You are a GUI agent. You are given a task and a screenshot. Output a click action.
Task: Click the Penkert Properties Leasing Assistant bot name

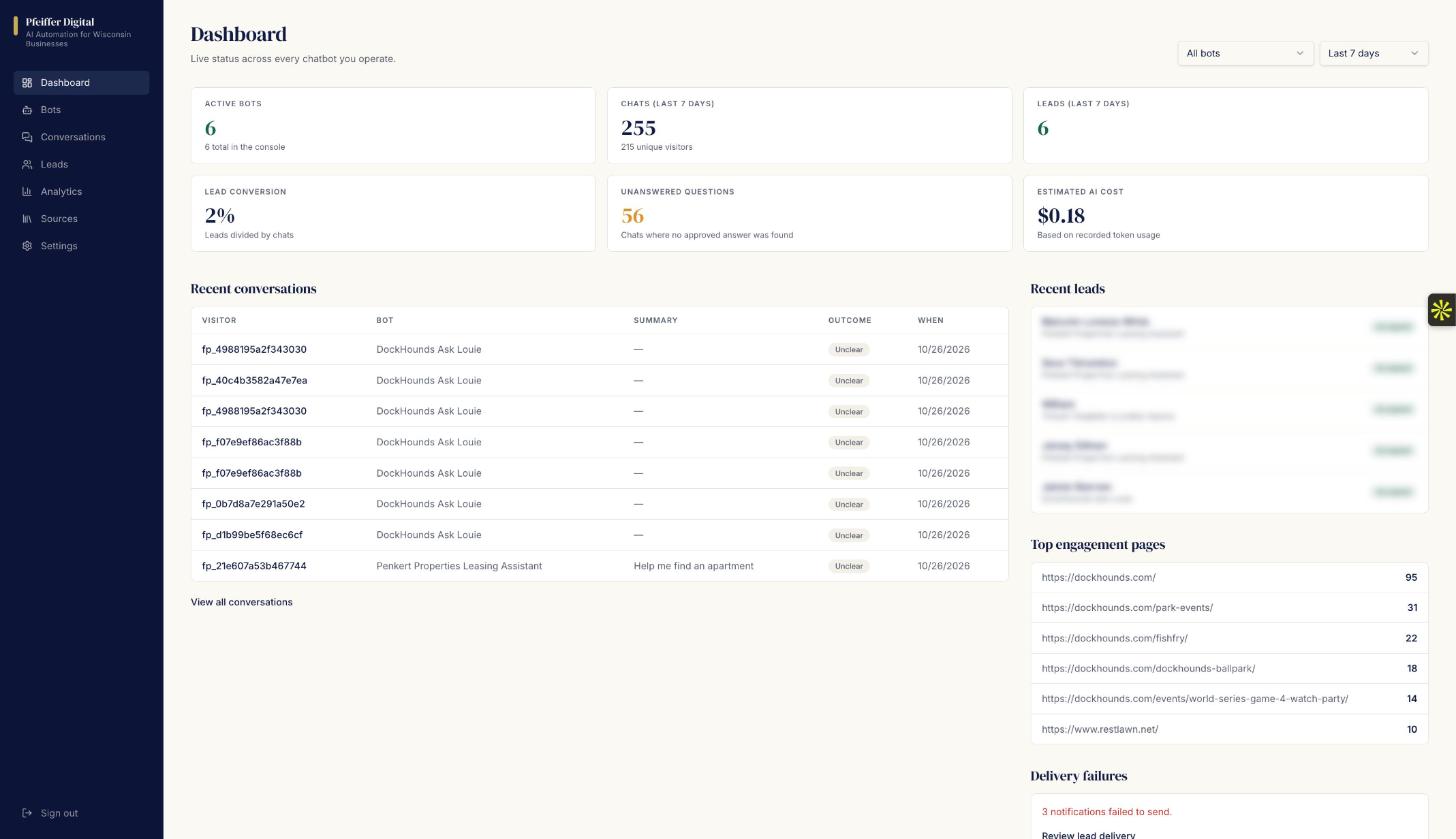(459, 566)
